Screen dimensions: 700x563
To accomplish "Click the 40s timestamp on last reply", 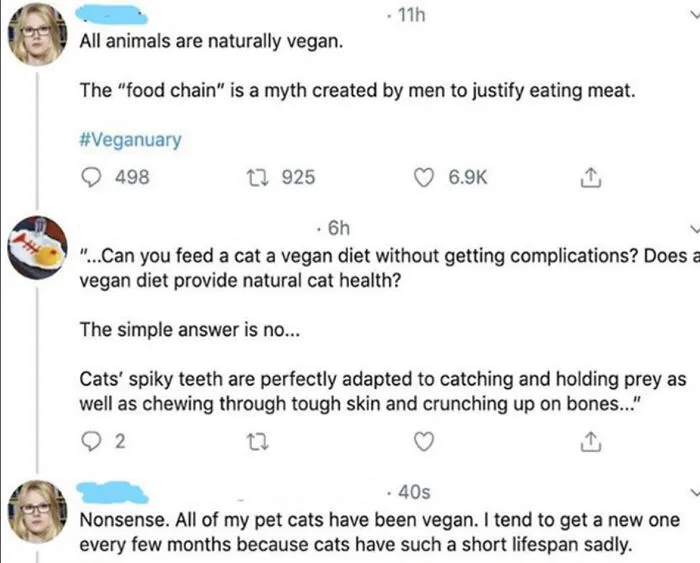I will [414, 492].
